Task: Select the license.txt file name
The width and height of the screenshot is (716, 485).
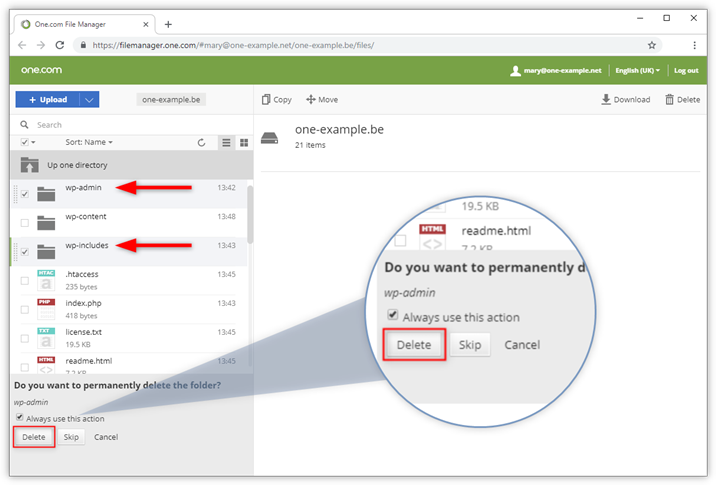Action: 84,332
